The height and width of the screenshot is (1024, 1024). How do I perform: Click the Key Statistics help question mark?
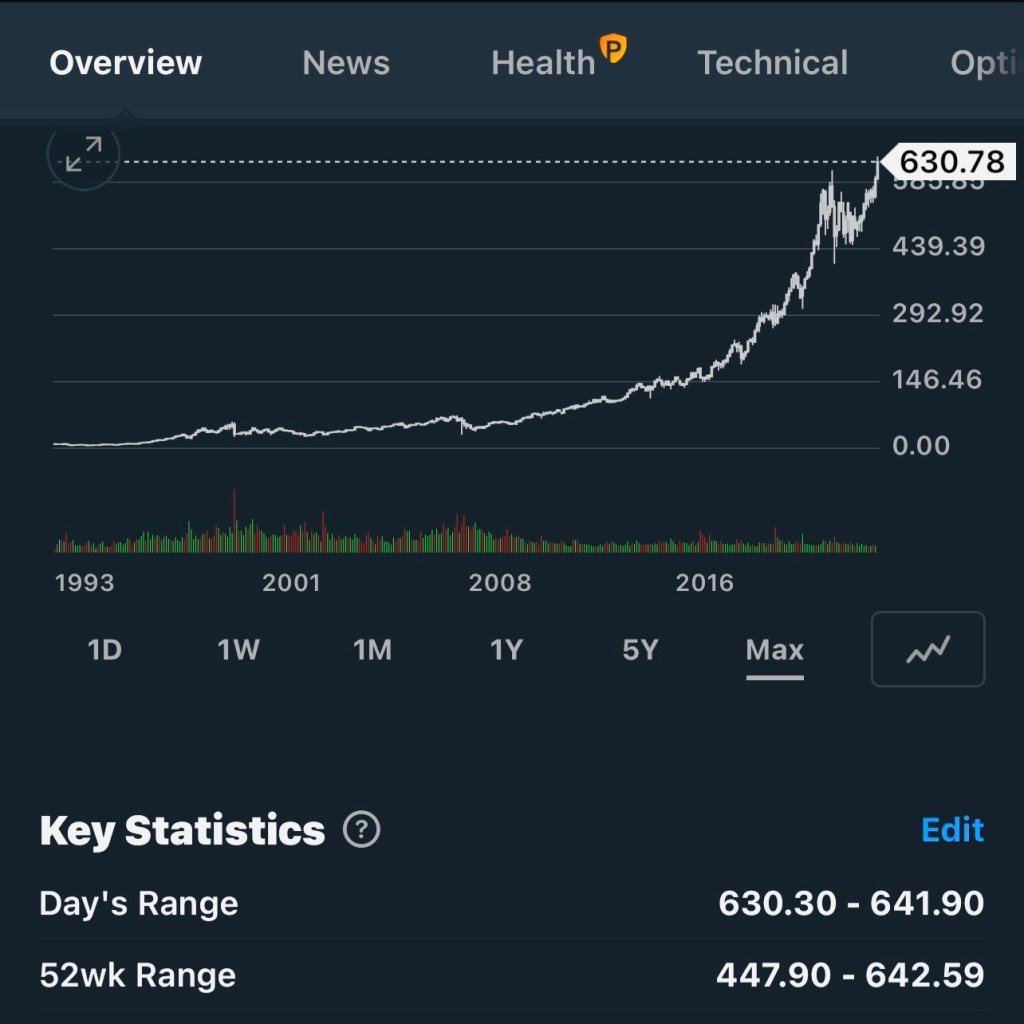click(x=361, y=830)
